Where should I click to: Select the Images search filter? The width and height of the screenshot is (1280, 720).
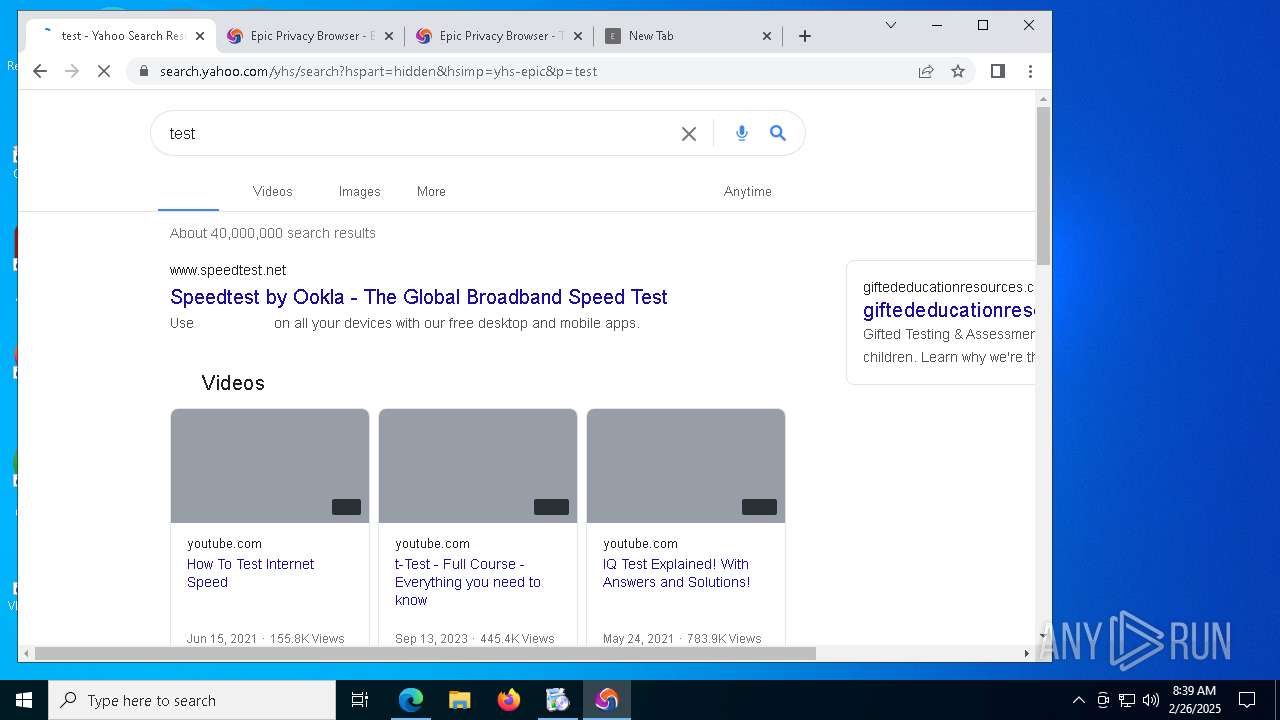(x=359, y=191)
